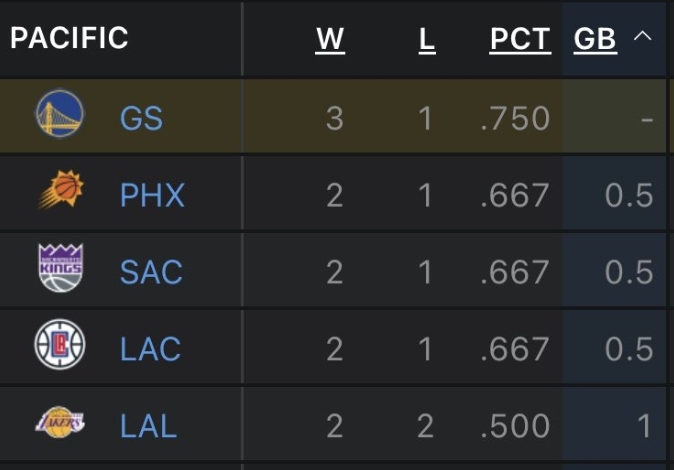This screenshot has height=470, width=674.
Task: Open the LAL team link
Action: pos(148,426)
